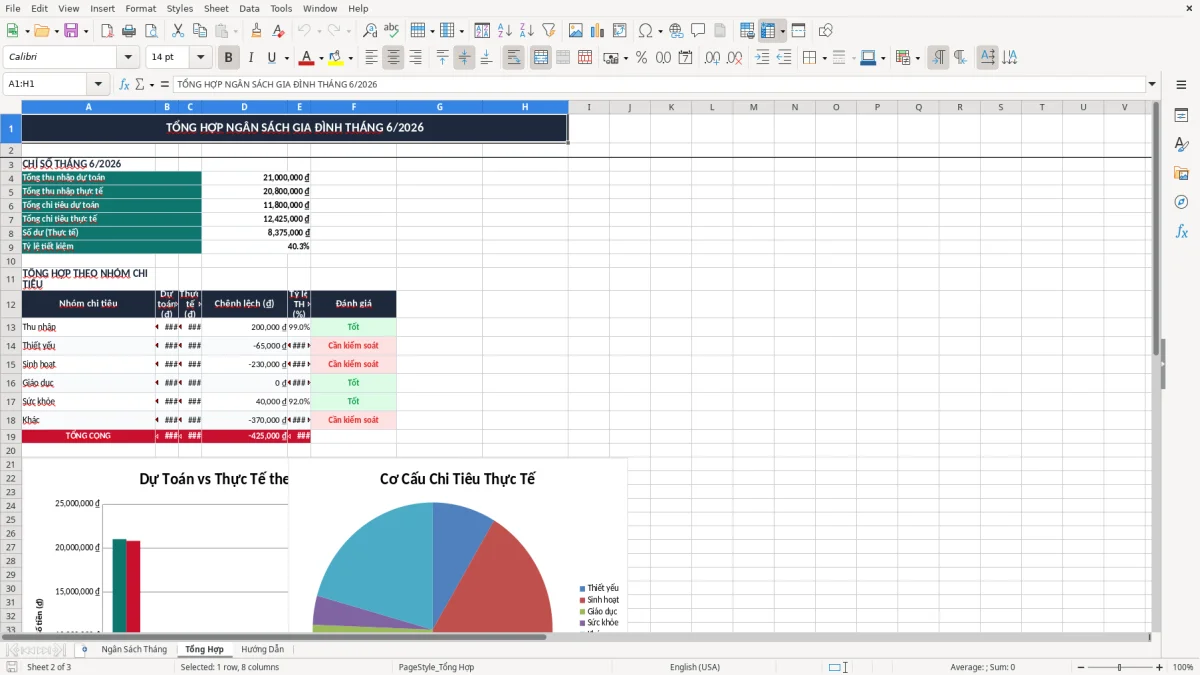The image size is (1200, 675).
Task: Apply the red Font Color swatch
Action: click(x=306, y=58)
